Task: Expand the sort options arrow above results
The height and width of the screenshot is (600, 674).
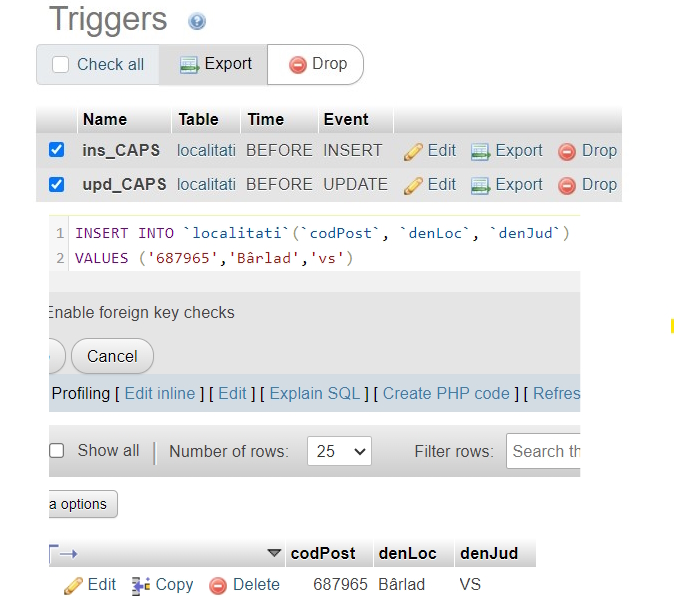Action: click(x=274, y=553)
